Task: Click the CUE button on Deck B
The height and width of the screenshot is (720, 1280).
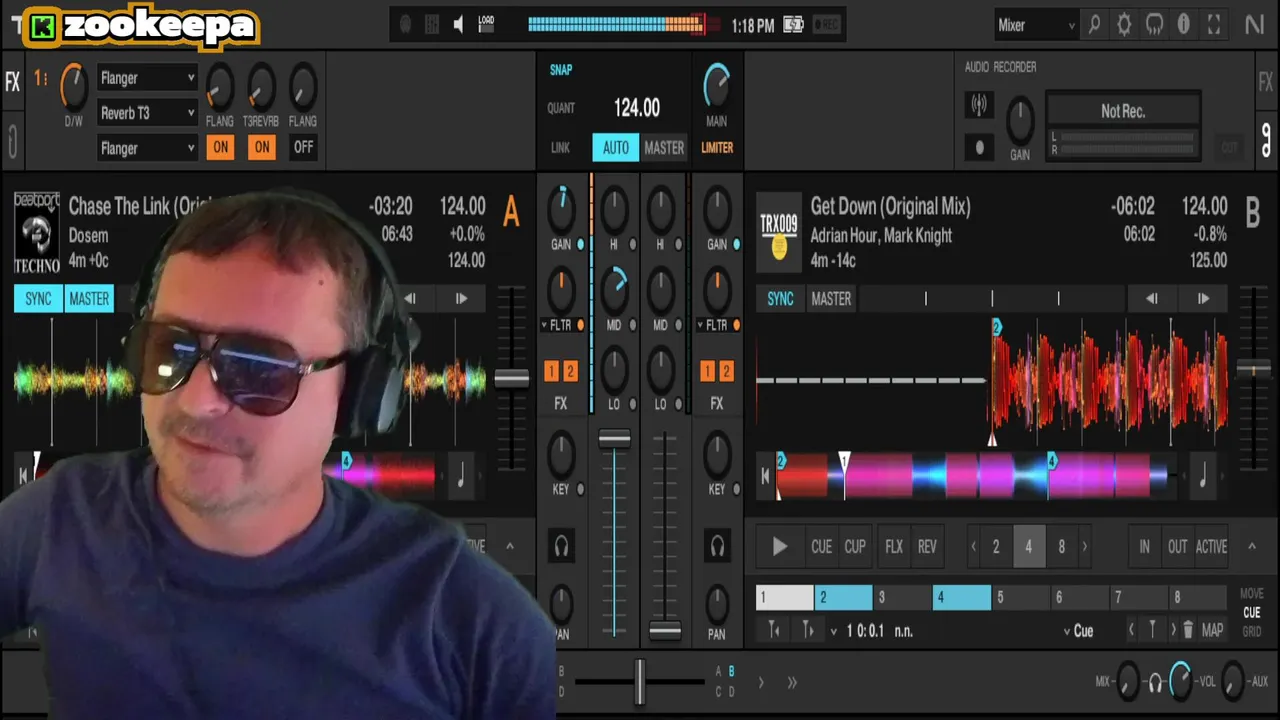Action: click(821, 546)
